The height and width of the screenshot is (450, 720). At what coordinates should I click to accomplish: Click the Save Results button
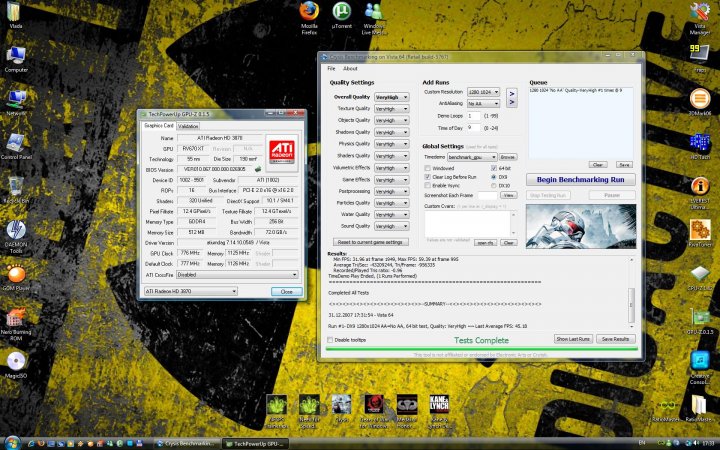click(x=615, y=339)
